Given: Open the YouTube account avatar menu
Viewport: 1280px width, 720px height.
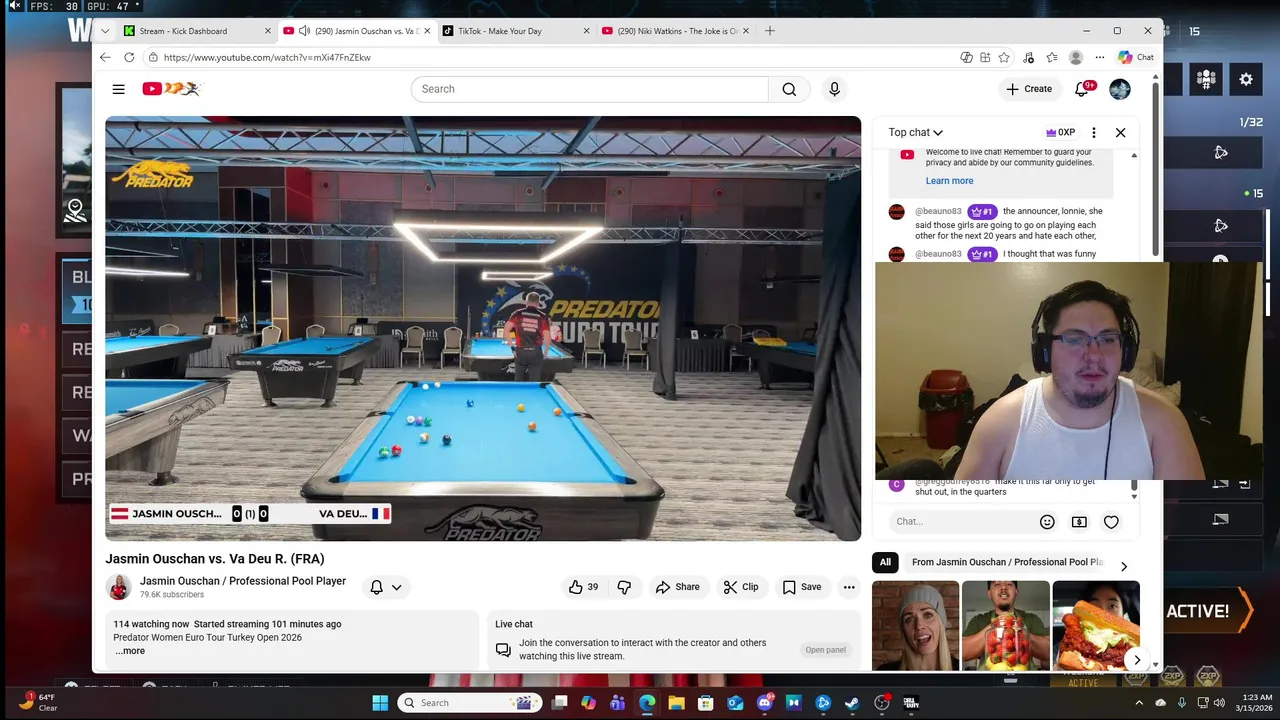Looking at the screenshot, I should (1120, 89).
